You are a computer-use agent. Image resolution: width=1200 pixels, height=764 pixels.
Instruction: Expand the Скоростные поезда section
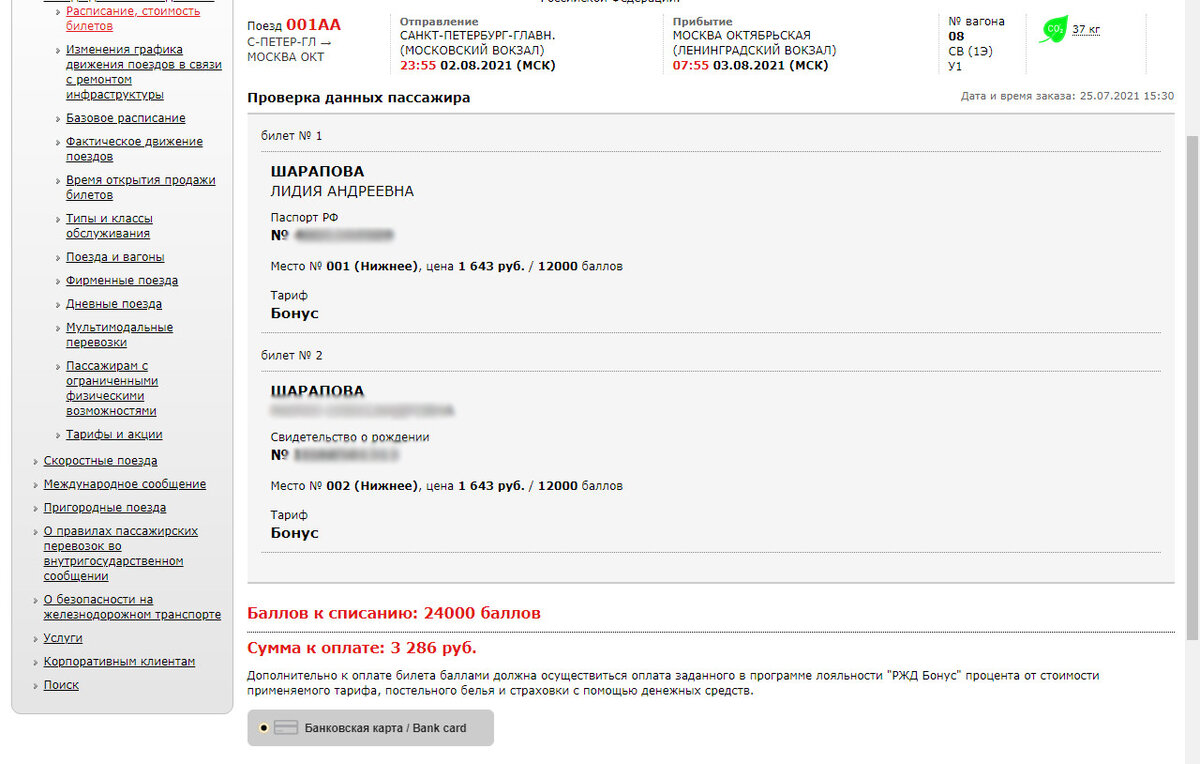coord(100,461)
